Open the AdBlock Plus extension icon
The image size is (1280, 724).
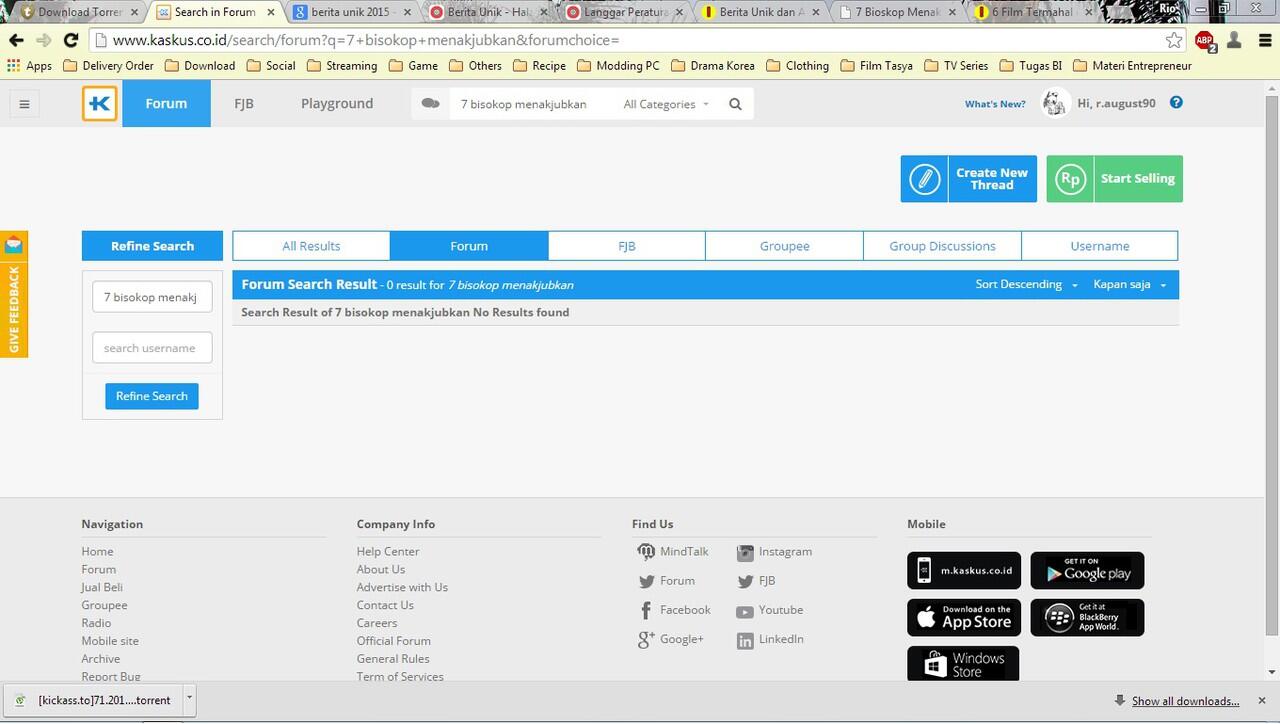[x=1205, y=40]
